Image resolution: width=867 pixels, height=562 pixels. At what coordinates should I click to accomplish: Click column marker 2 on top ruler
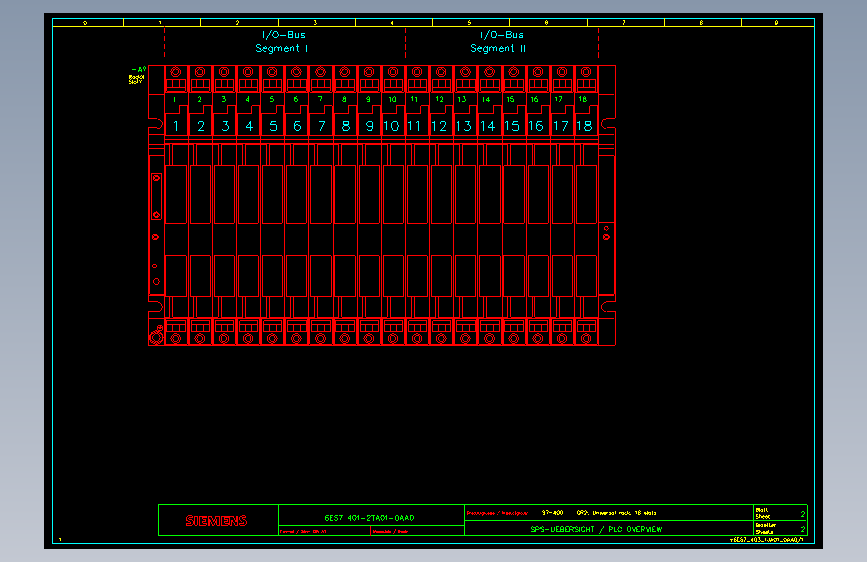point(237,23)
